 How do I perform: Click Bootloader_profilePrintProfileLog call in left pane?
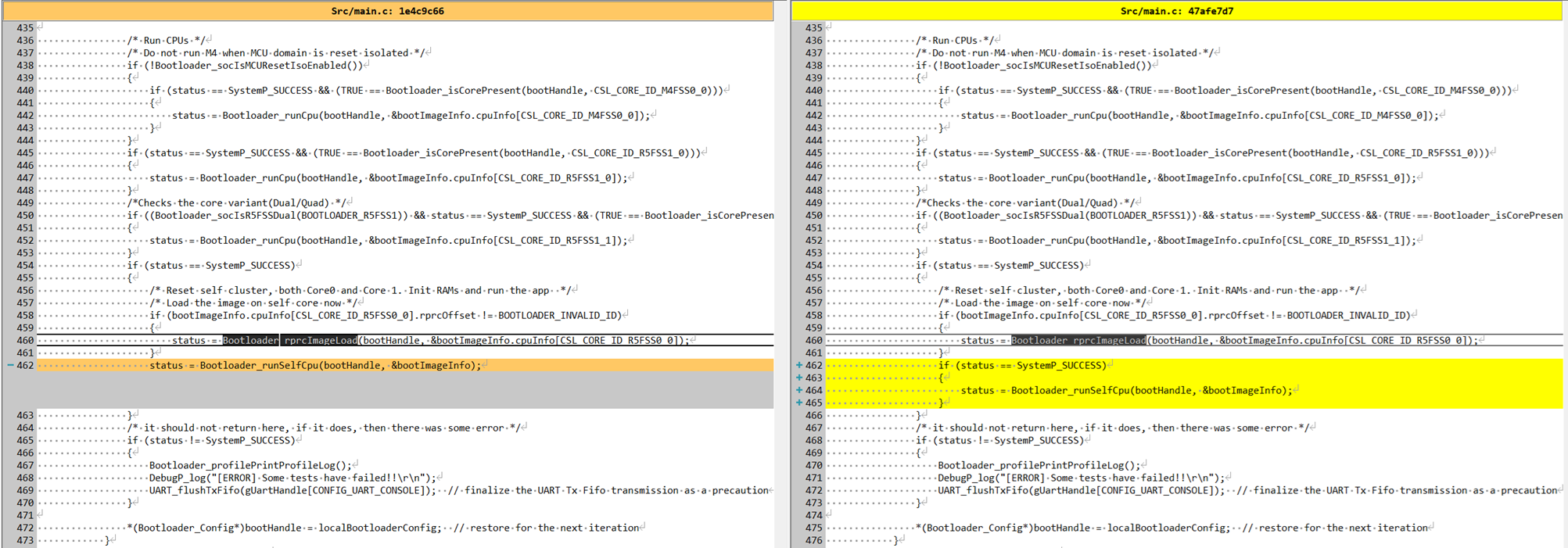pyautogui.click(x=250, y=465)
